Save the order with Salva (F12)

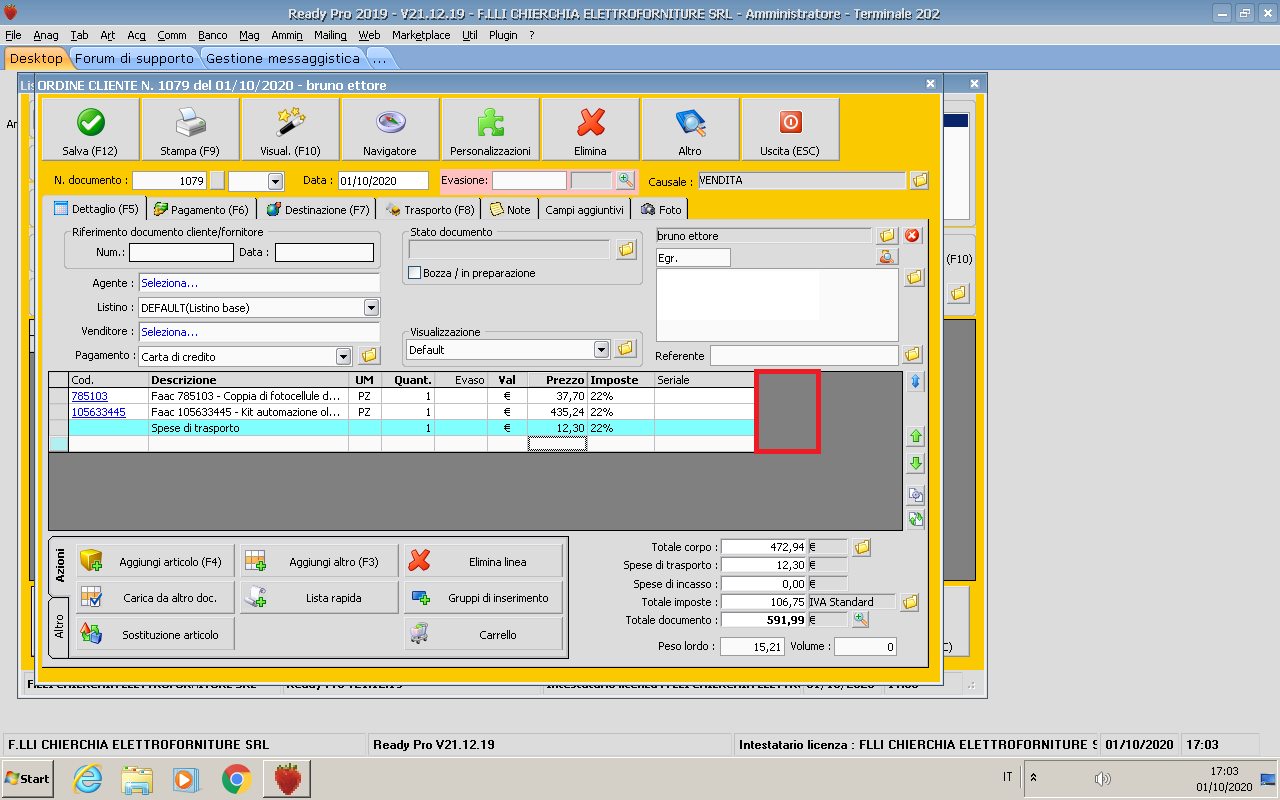click(x=90, y=129)
